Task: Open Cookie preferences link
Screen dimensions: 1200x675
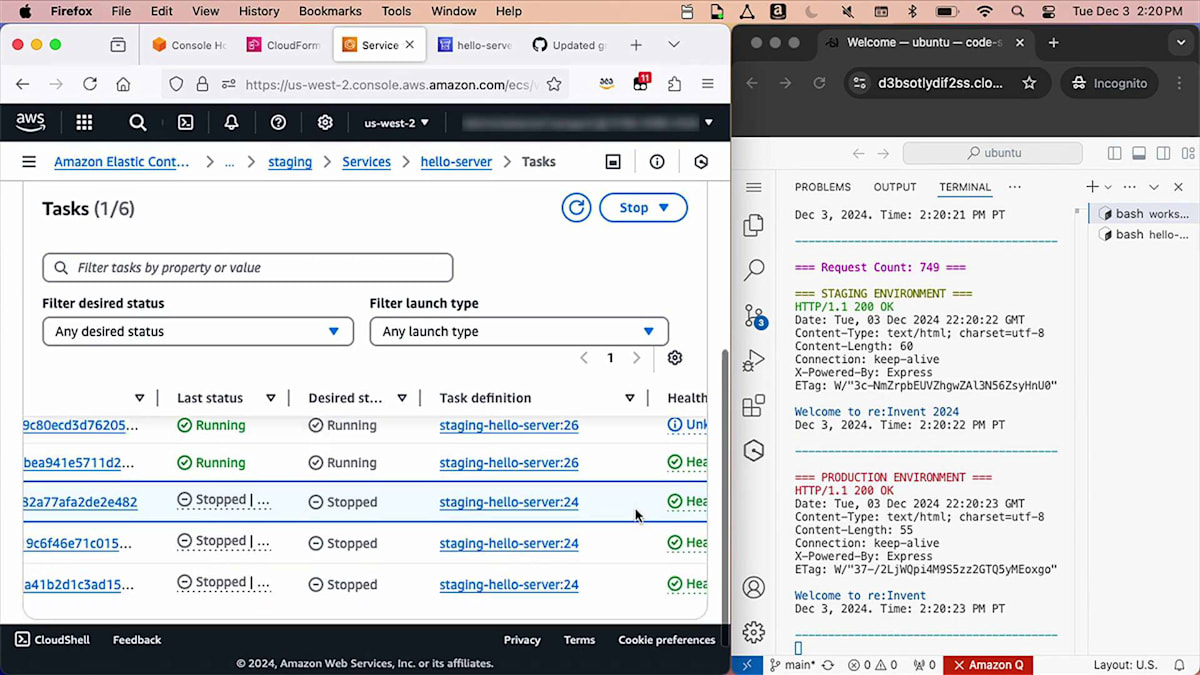Action: point(667,640)
